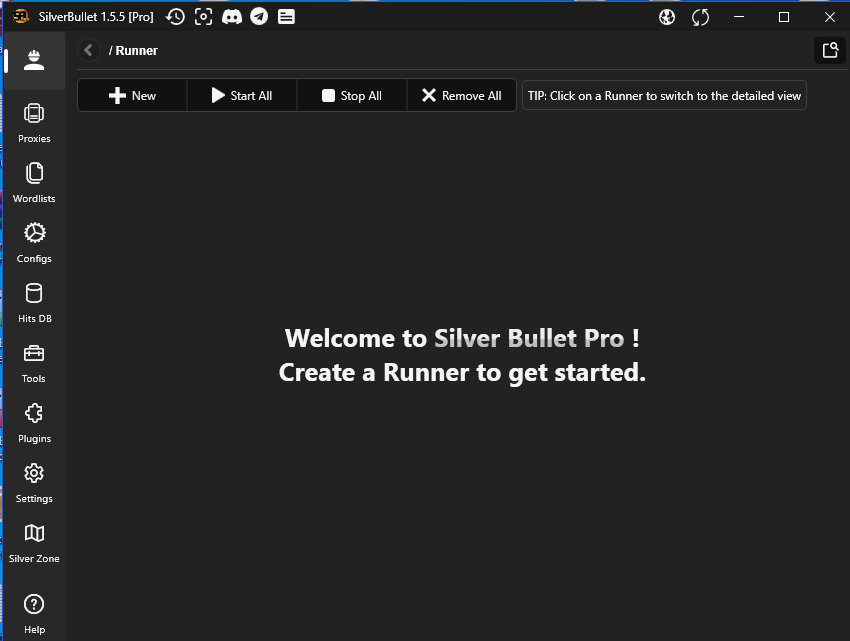
Task: Open the Configs section
Action: [x=34, y=243]
